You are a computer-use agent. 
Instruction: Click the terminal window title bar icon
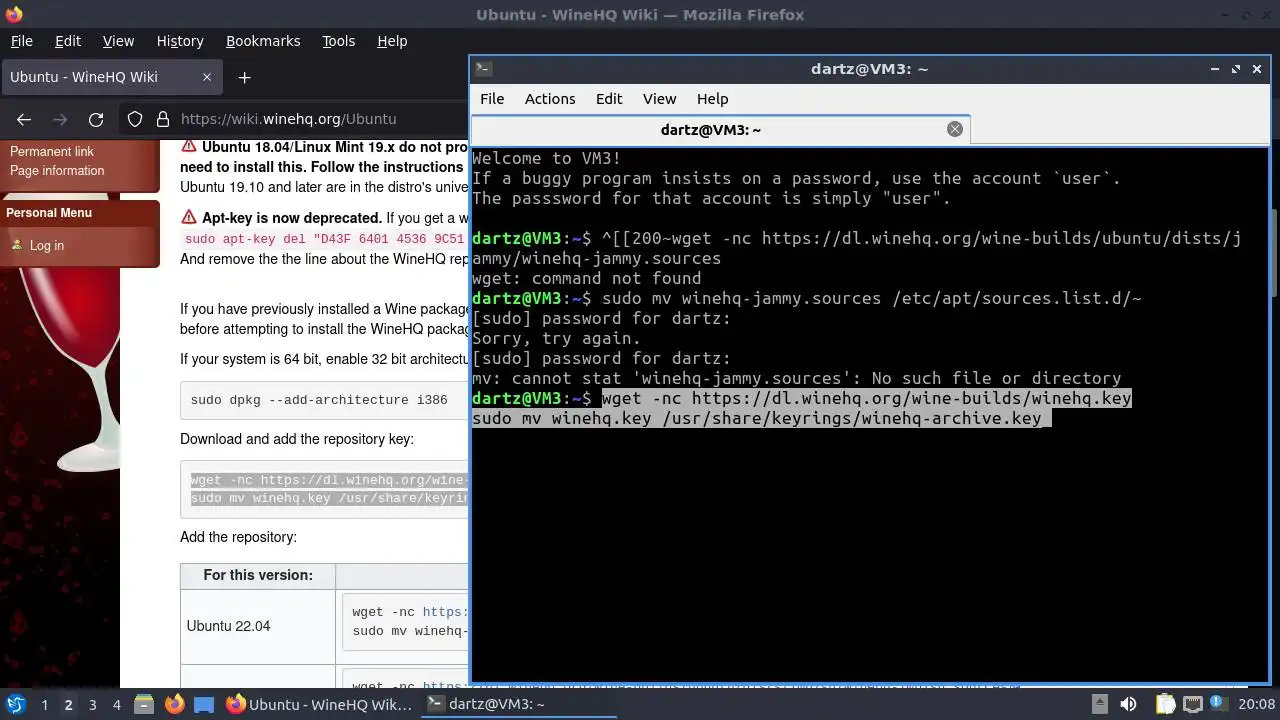point(483,69)
